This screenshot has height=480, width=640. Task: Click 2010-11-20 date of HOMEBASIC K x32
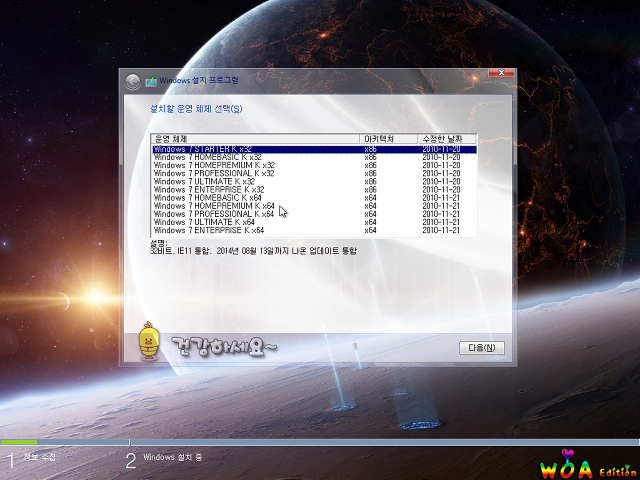pos(441,158)
